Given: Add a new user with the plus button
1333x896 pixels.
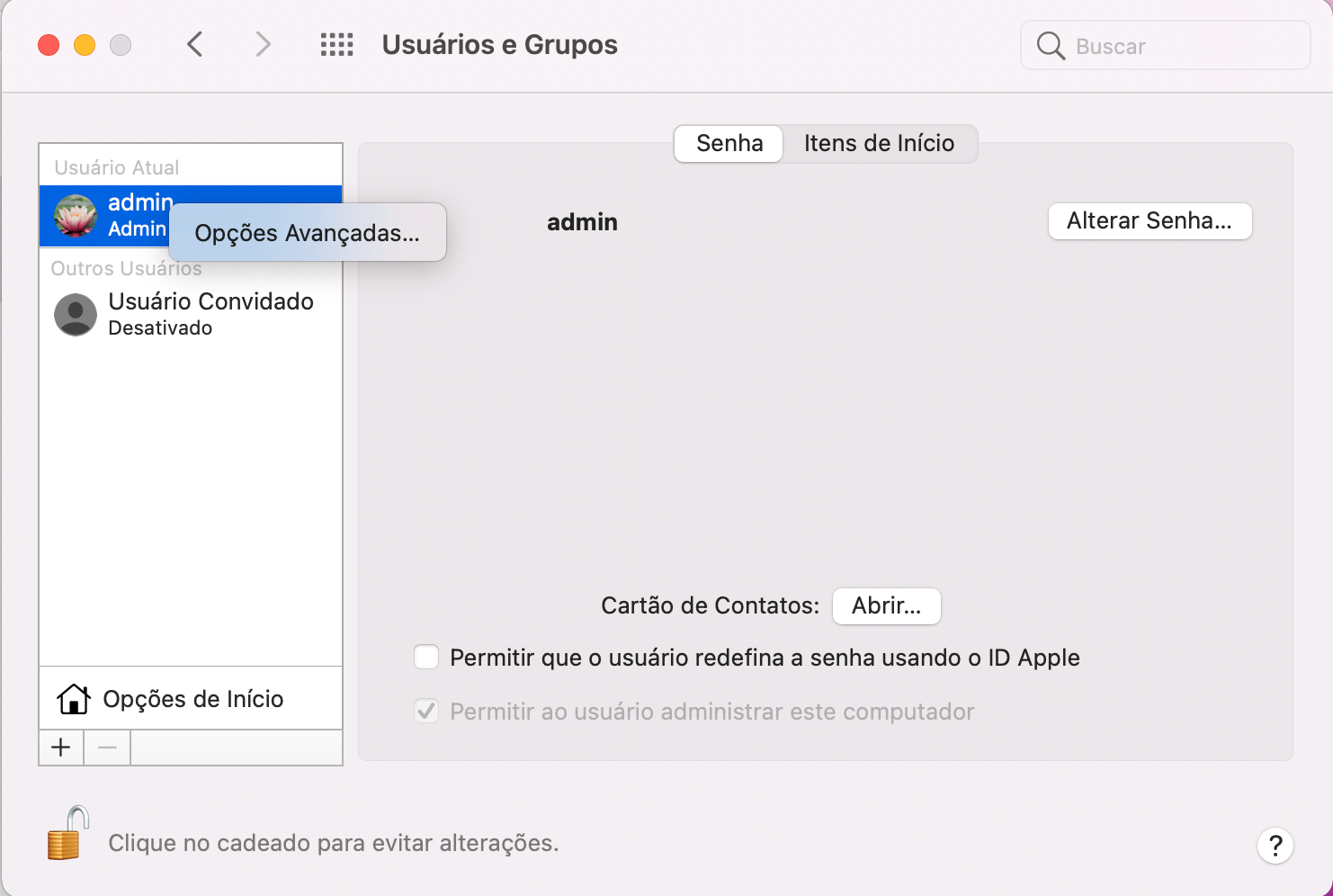Looking at the screenshot, I should 60,747.
